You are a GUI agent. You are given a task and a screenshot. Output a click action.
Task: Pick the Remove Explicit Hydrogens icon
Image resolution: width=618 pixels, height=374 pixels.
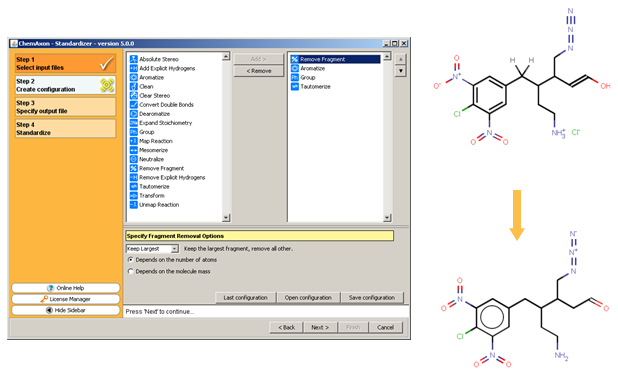[x=134, y=177]
